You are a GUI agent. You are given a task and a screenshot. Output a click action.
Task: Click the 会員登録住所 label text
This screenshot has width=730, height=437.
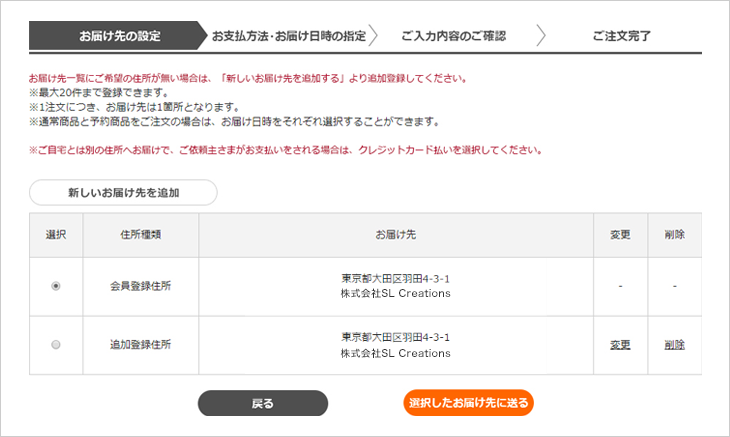click(x=140, y=286)
